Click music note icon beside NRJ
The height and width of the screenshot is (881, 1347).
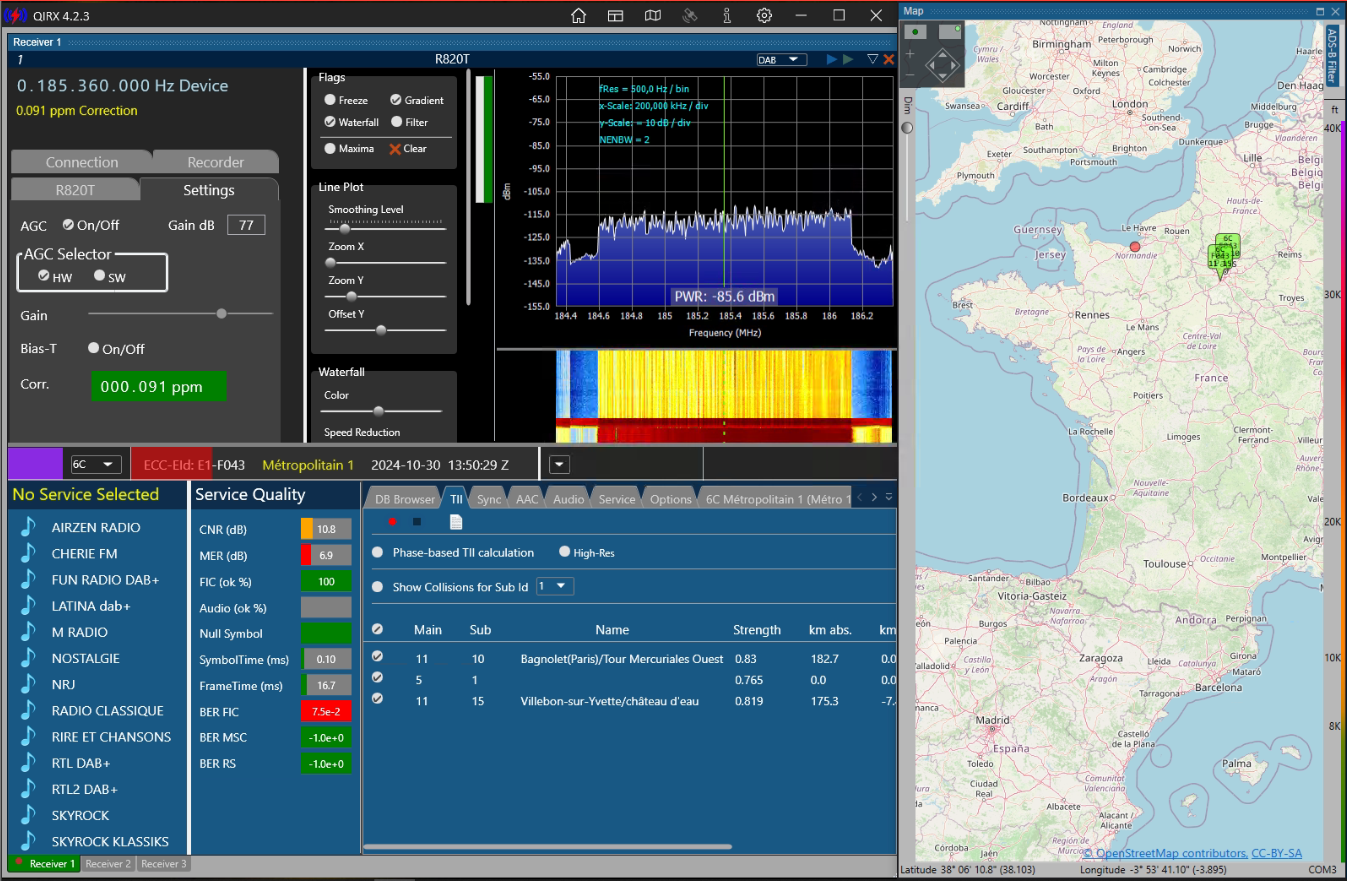tap(29, 684)
